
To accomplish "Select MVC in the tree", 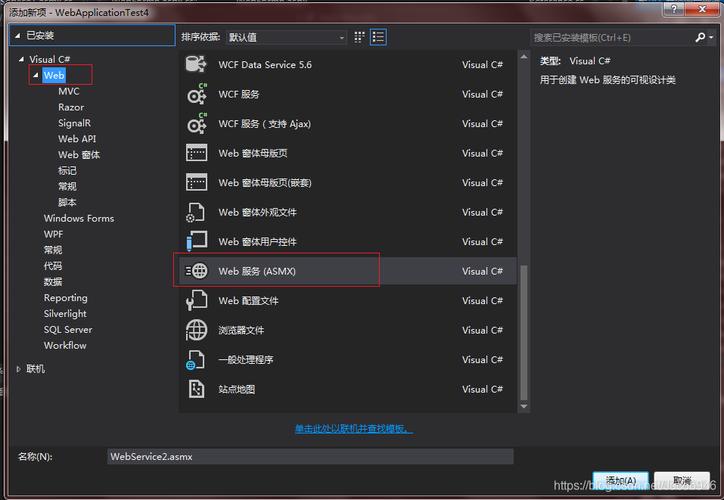I will (69, 91).
